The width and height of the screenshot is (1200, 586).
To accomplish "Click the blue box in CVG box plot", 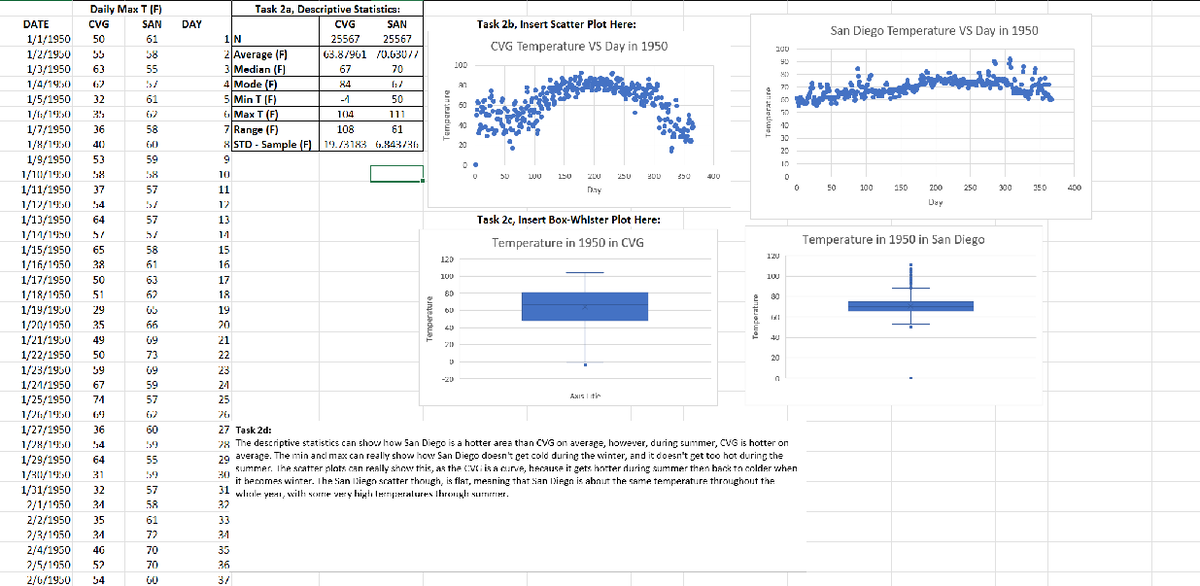I will 584,306.
